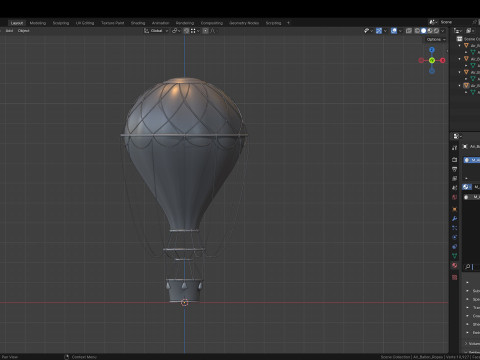This screenshot has width=480, height=360.
Task: Click the green Y axis gizmo circle
Action: click(x=432, y=60)
